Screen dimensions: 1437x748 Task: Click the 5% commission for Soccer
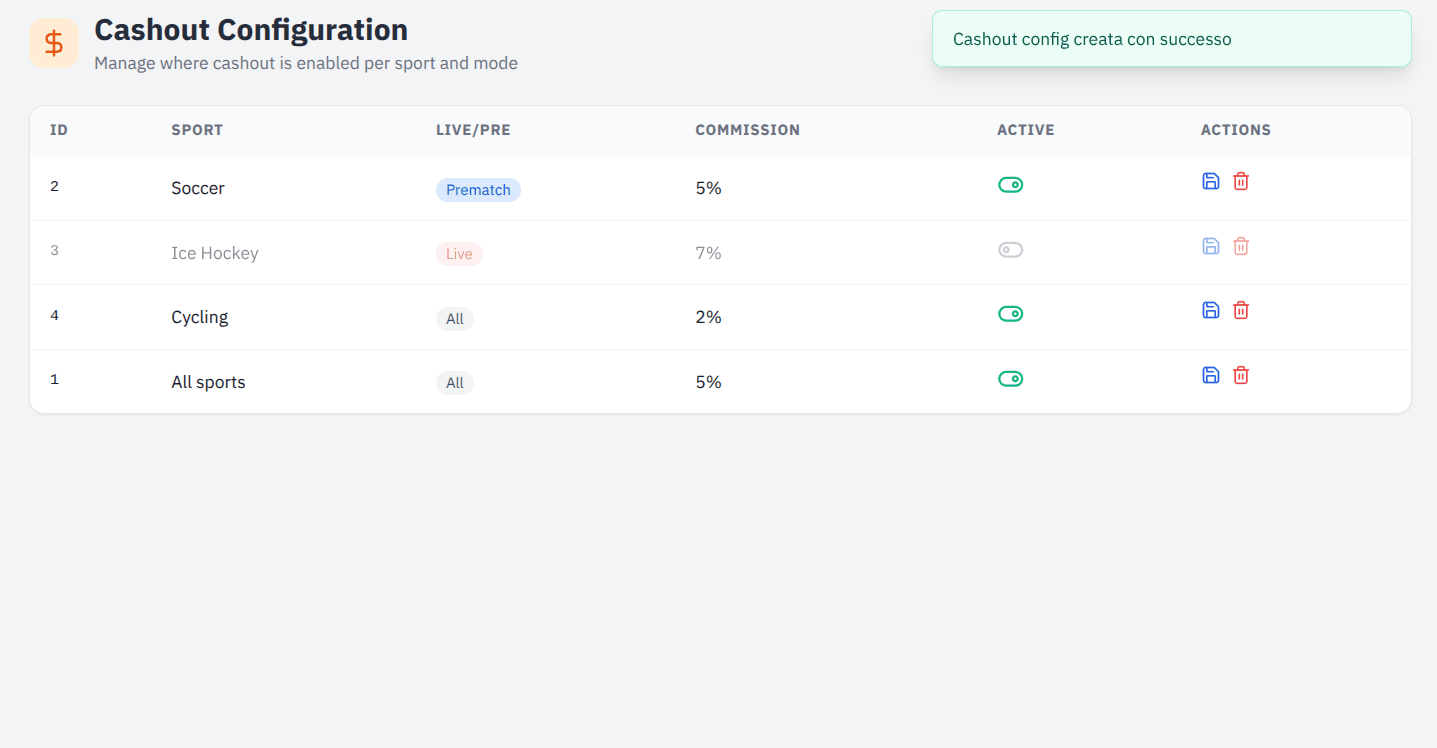pos(708,188)
